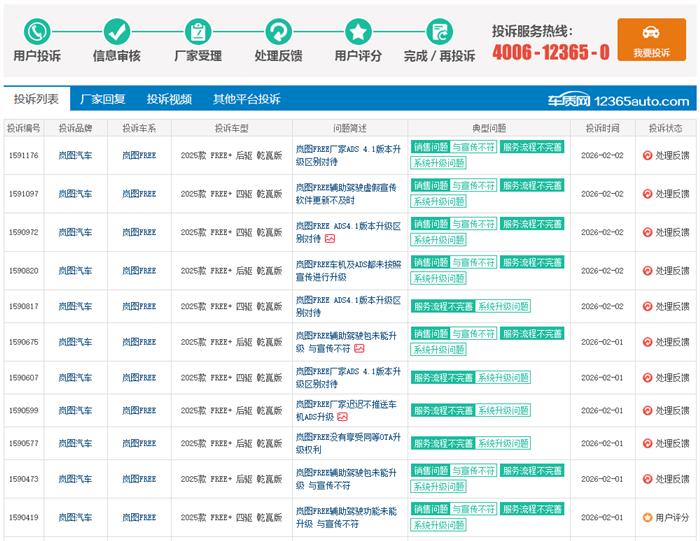Click the 处理反馈 arrow icon
This screenshot has width=700, height=541.
(278, 31)
